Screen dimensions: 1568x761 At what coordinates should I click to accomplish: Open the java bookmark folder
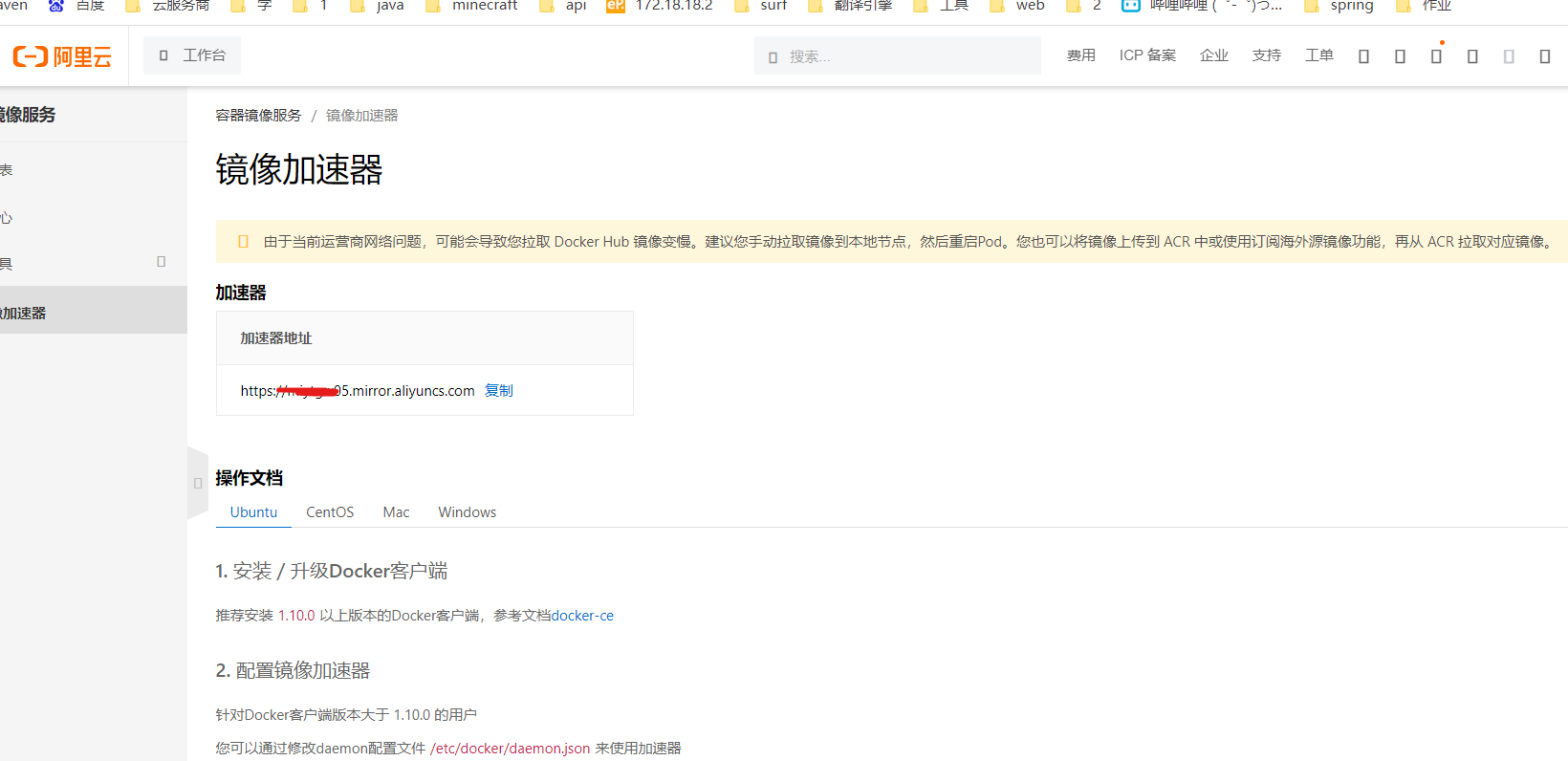377,6
